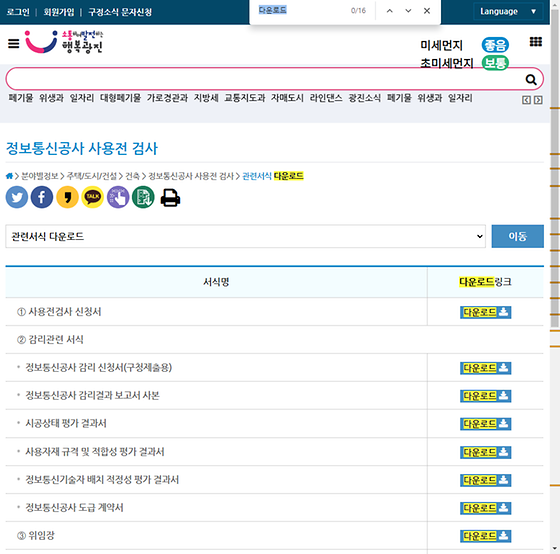Download 사용전검사 신청서 form

coord(485,312)
